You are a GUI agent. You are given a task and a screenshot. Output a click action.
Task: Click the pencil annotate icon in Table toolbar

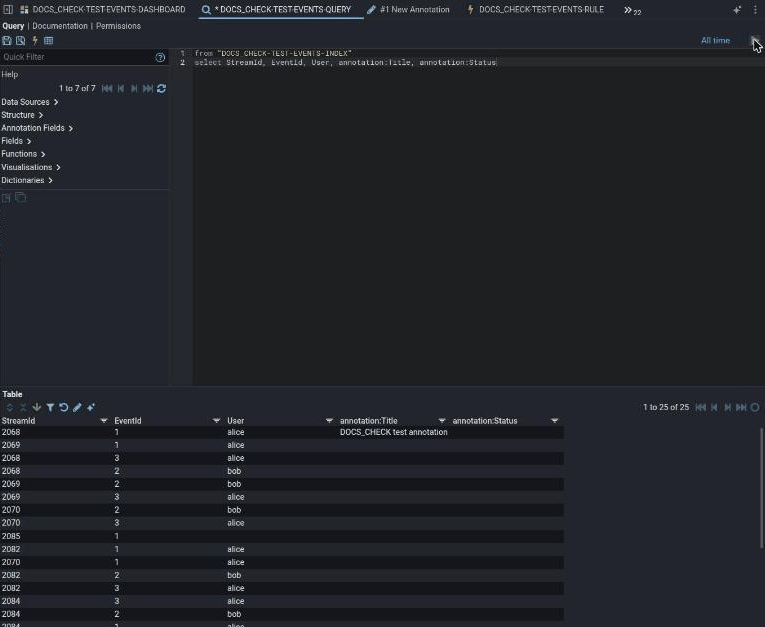[x=77, y=407]
